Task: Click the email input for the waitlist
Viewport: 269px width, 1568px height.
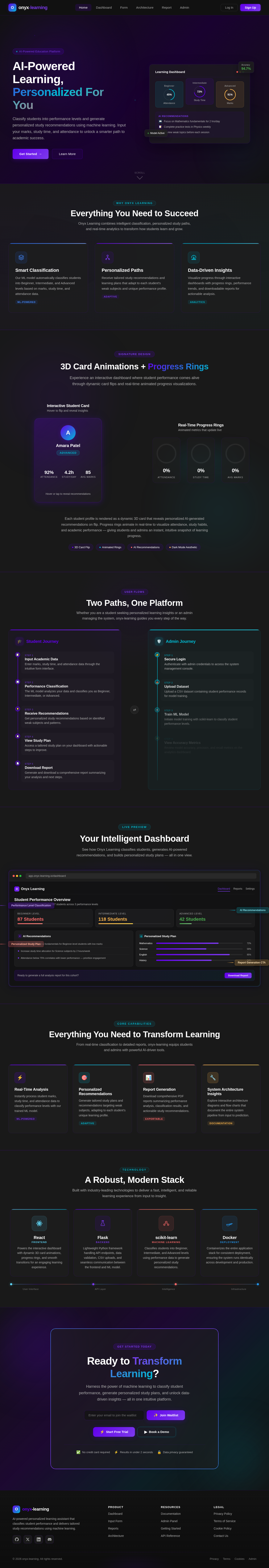Action: pyautogui.click(x=114, y=1415)
